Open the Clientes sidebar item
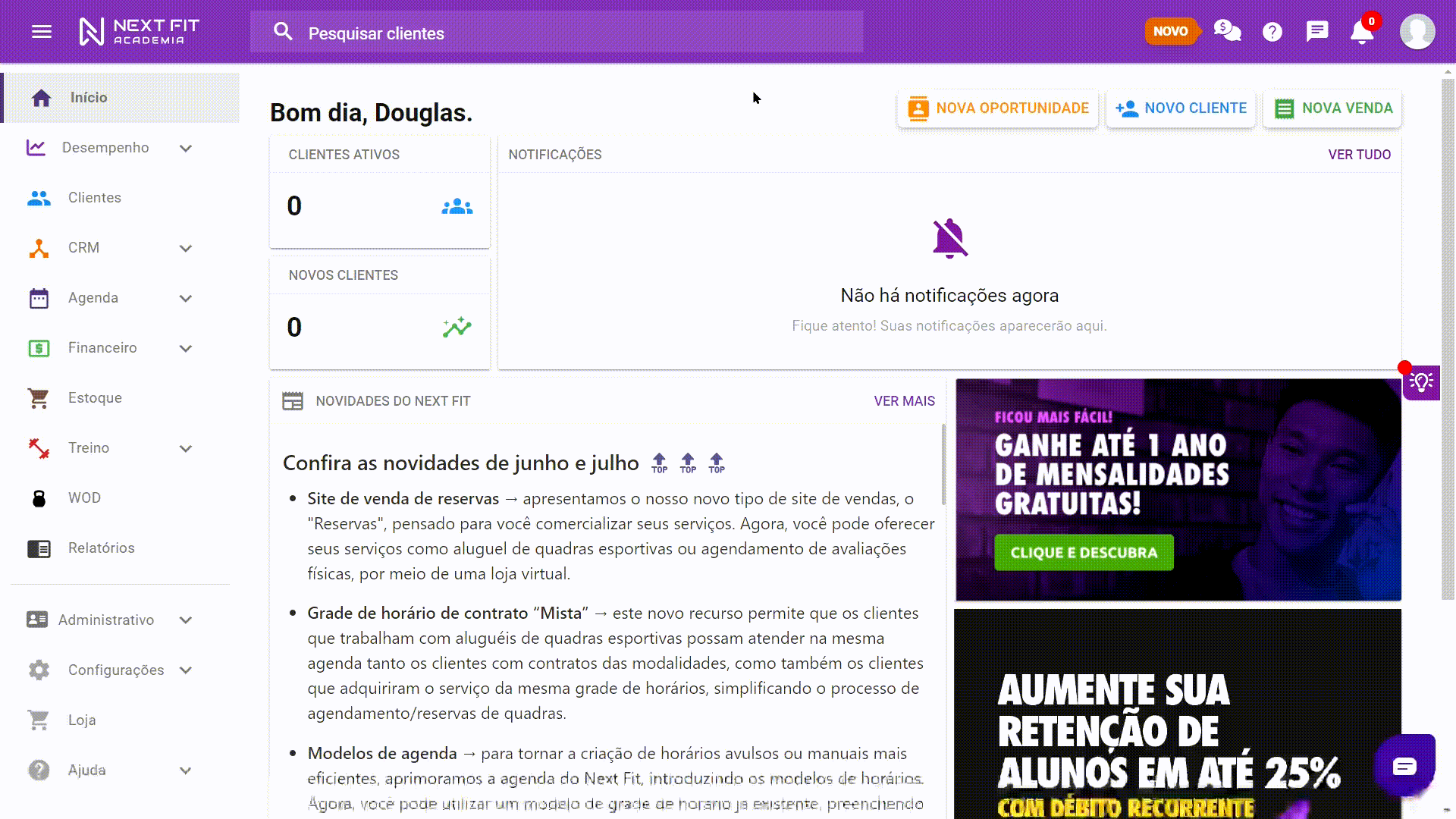The image size is (1456, 819). click(94, 198)
